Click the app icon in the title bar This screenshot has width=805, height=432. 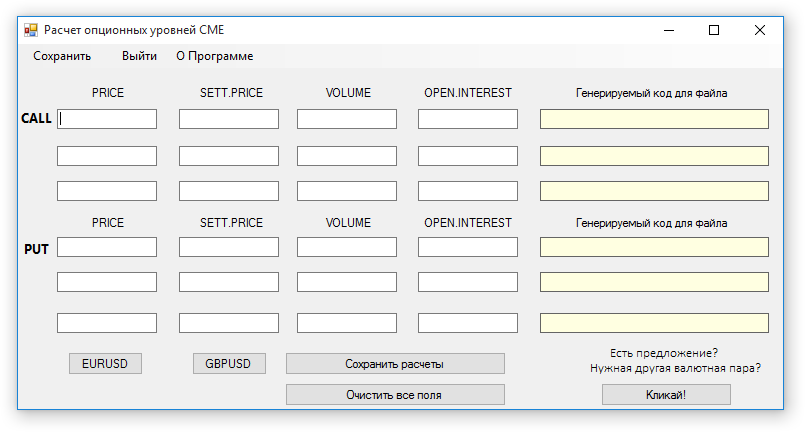(31, 30)
